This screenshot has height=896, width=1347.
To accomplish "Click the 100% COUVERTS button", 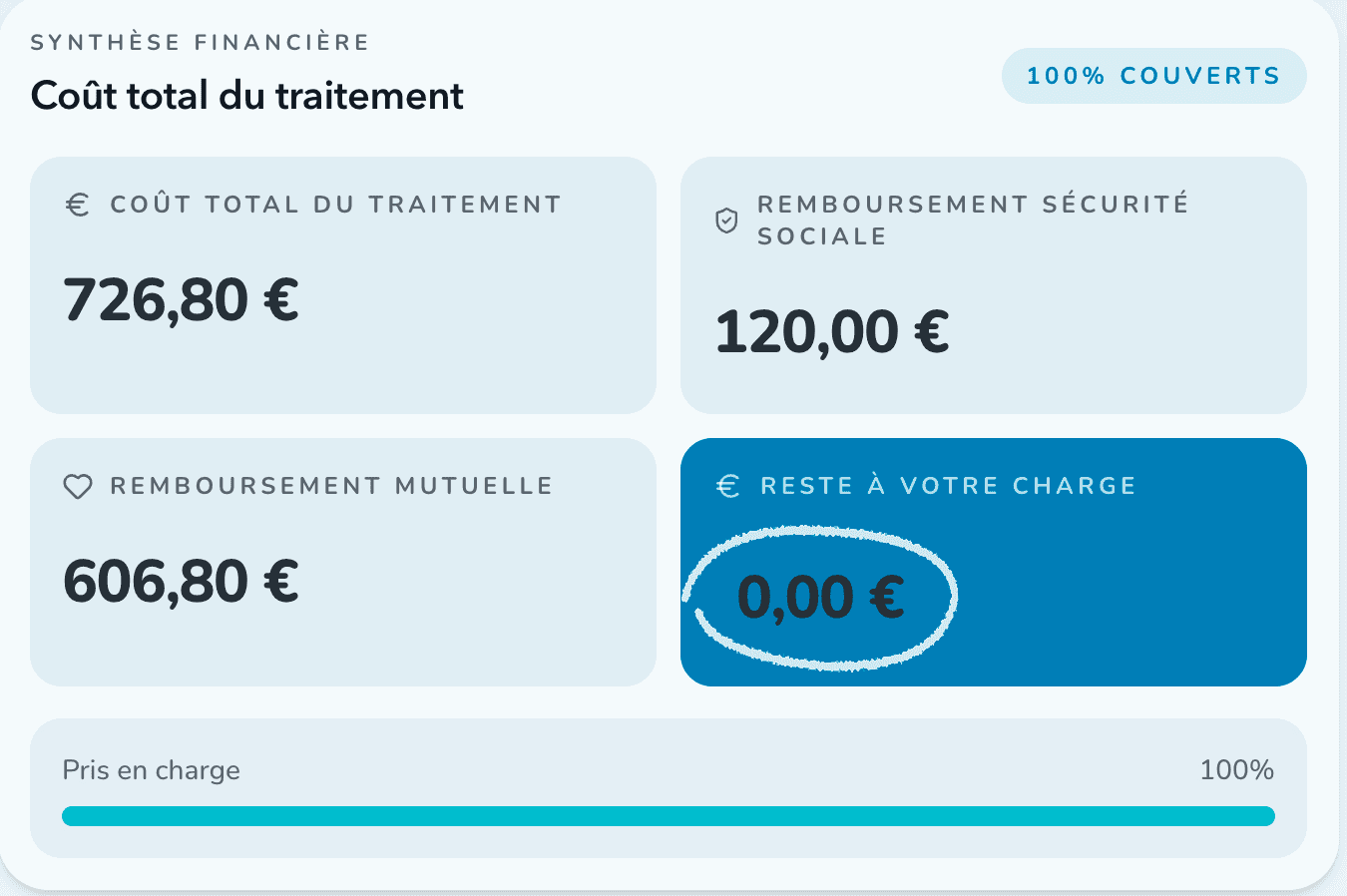I will 1153,75.
